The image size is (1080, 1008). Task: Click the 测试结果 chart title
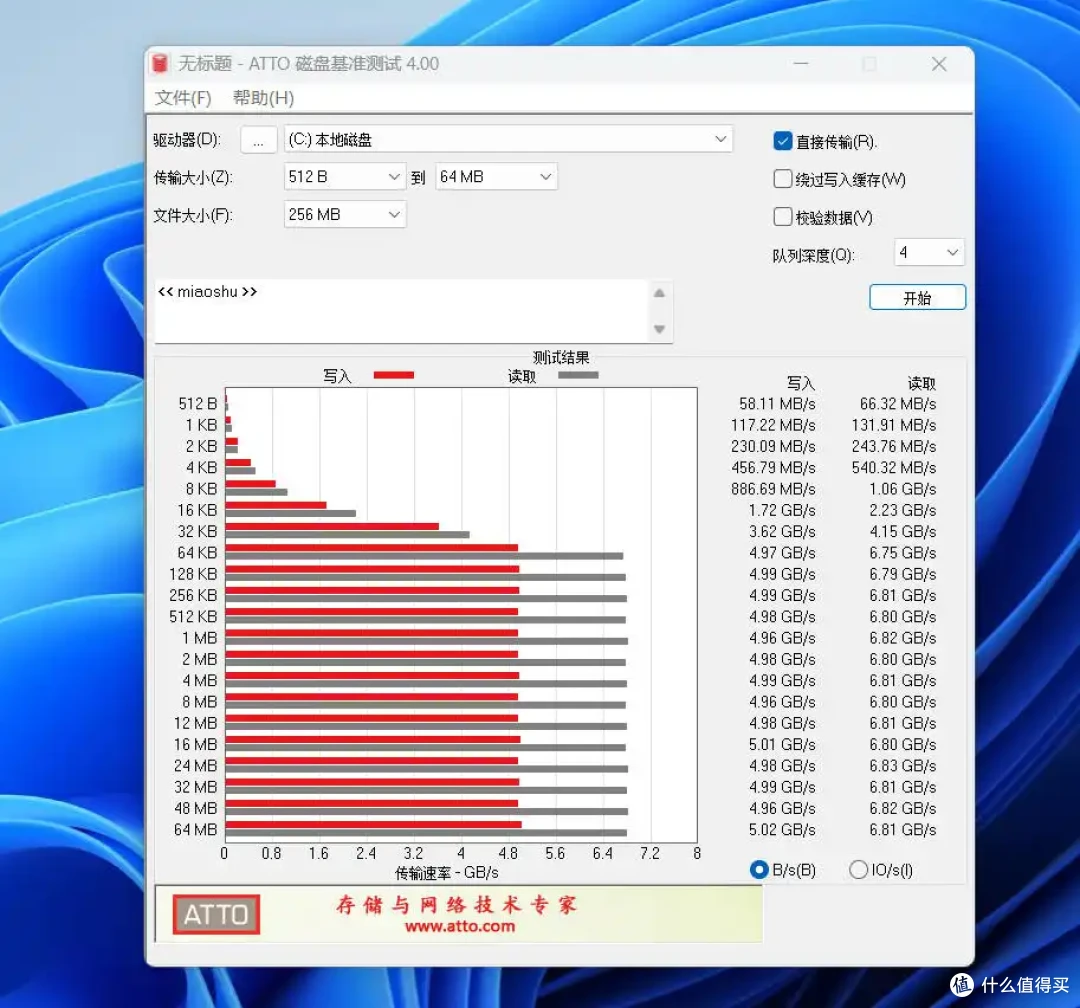click(561, 358)
